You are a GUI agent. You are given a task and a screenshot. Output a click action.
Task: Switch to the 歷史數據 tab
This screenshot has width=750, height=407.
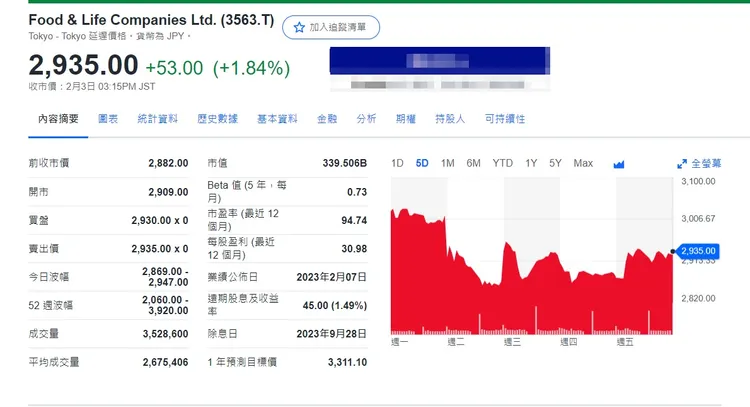tap(218, 119)
